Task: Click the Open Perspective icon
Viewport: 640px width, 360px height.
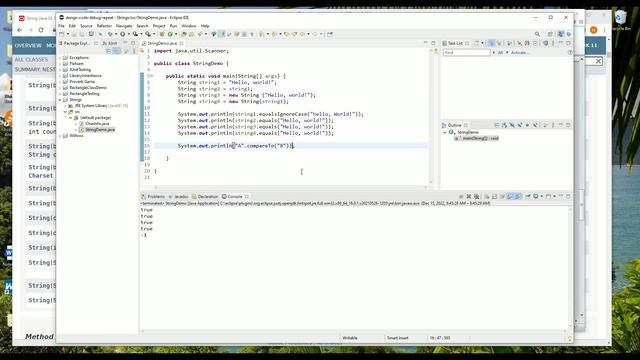Action: pyautogui.click(x=550, y=34)
